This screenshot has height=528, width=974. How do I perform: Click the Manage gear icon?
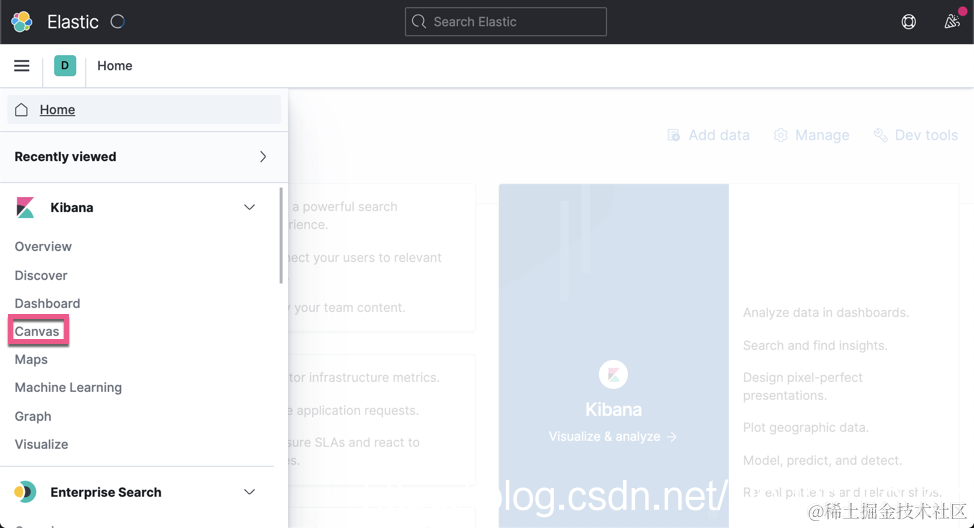(x=780, y=135)
